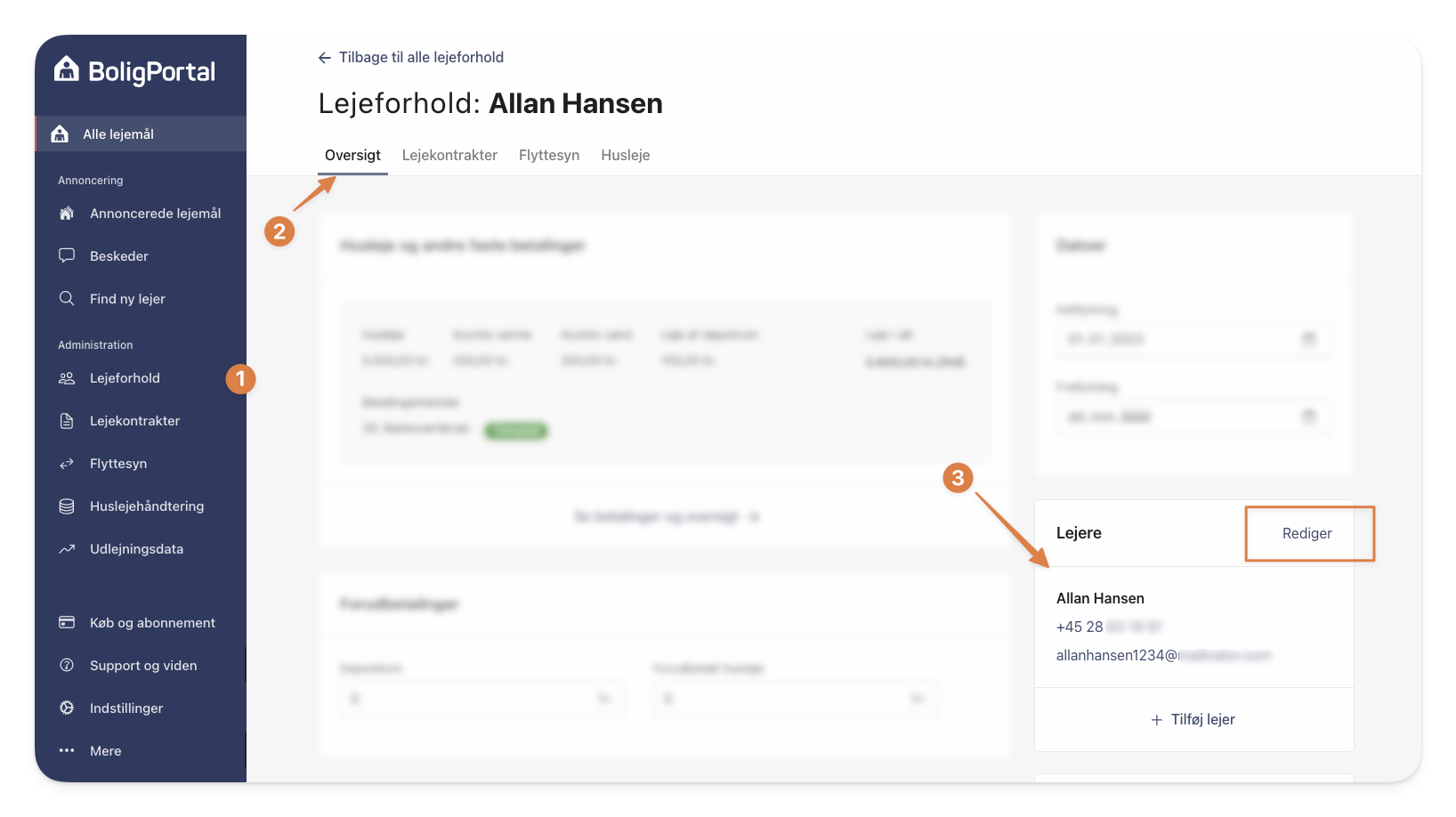Open the Fraflytning date picker calendar
Image resolution: width=1456 pixels, height=817 pixels.
(x=1308, y=417)
